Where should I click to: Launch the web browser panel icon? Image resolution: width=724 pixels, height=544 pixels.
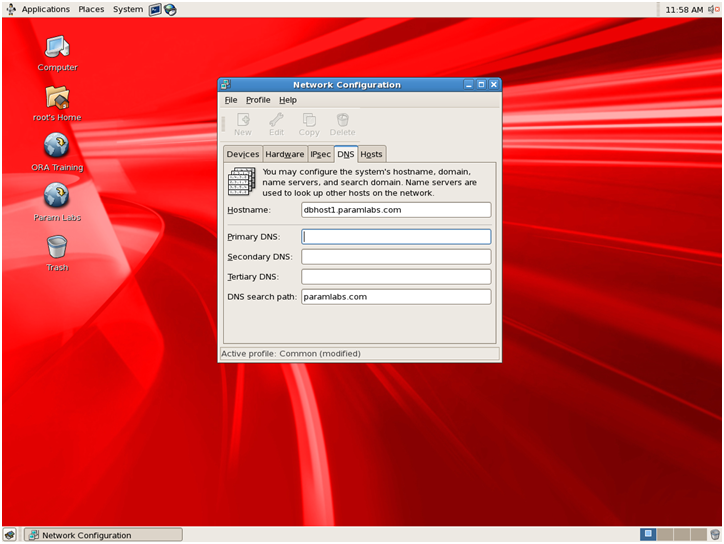click(x=170, y=9)
